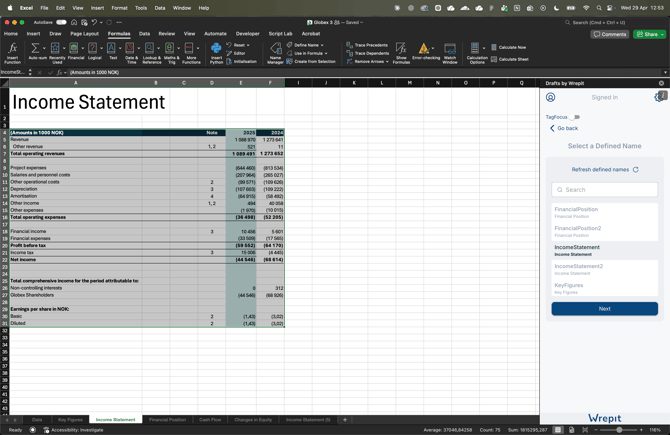Open the Python Editor
The height and width of the screenshot is (435, 670).
point(236,53)
